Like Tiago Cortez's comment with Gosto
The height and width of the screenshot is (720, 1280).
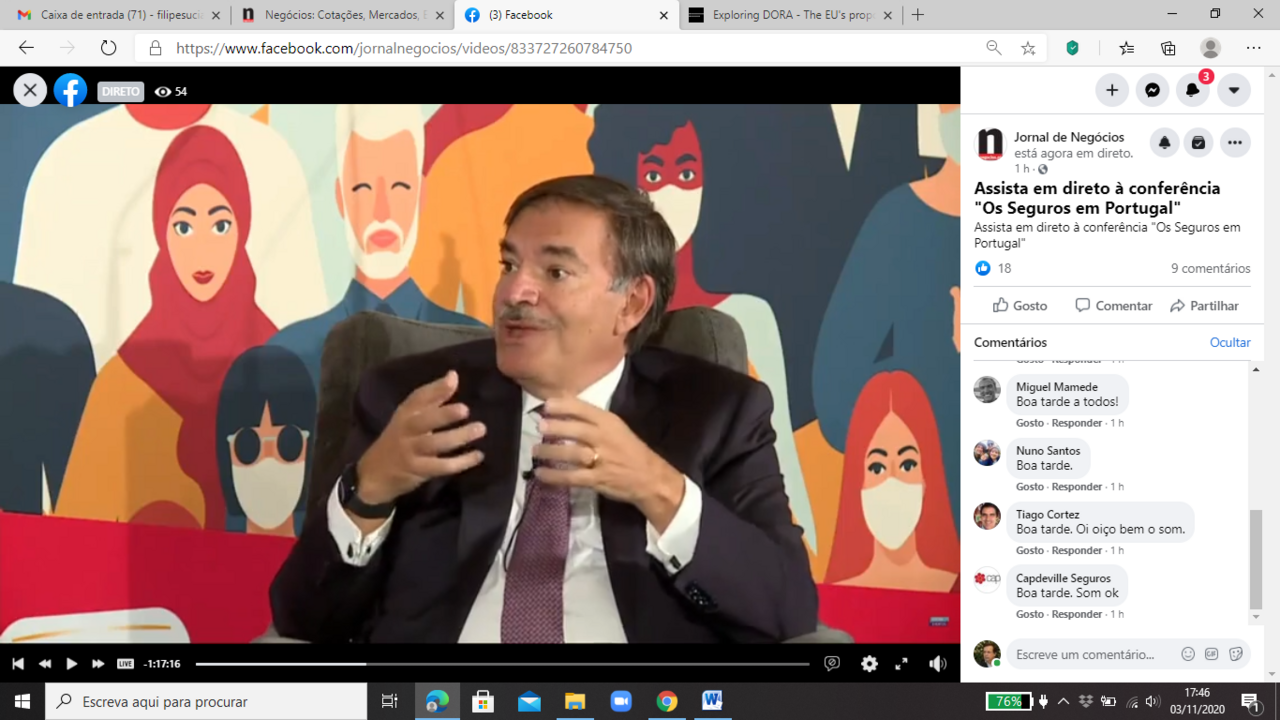[x=1030, y=551]
